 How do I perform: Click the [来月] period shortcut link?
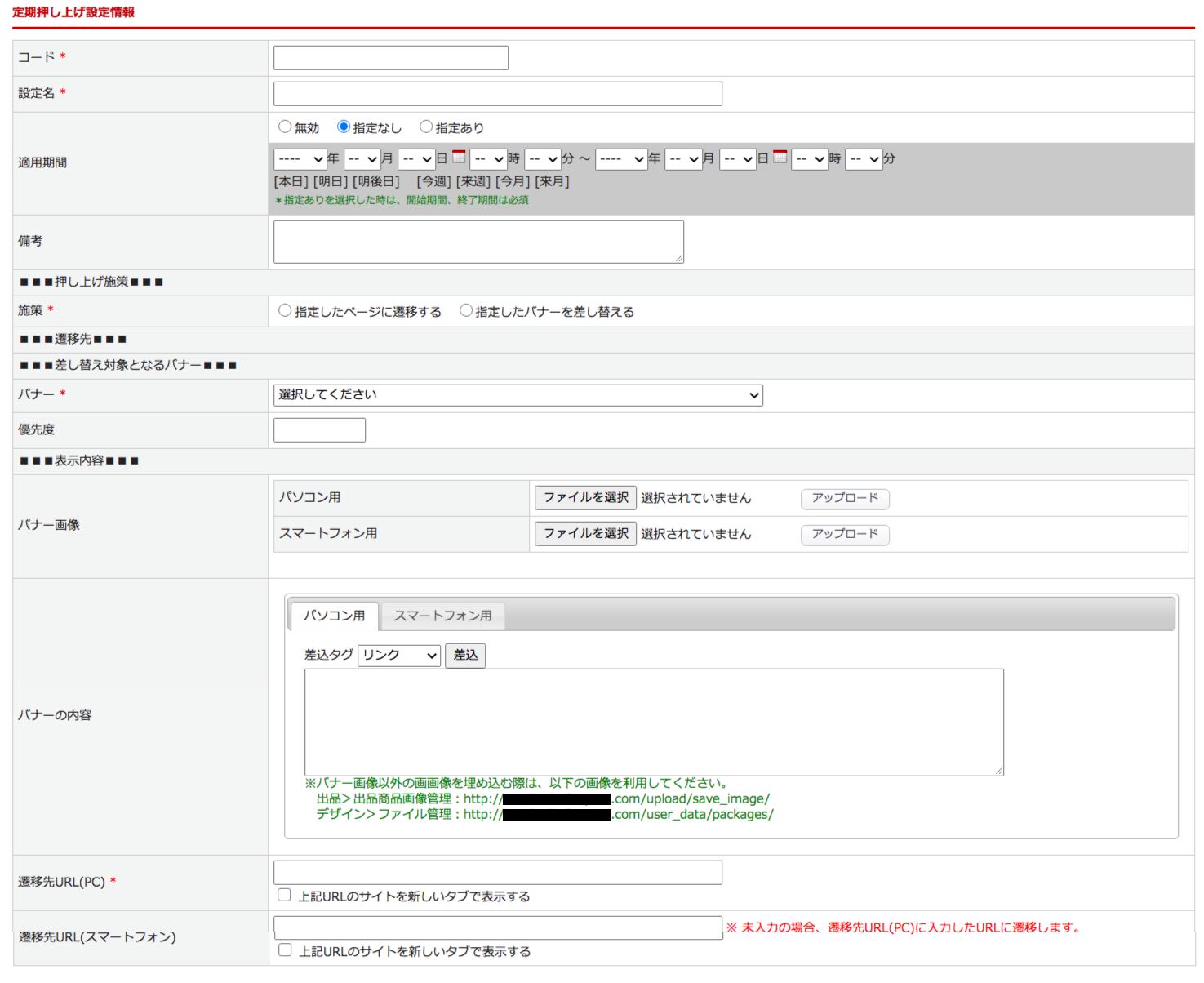pyautogui.click(x=552, y=181)
